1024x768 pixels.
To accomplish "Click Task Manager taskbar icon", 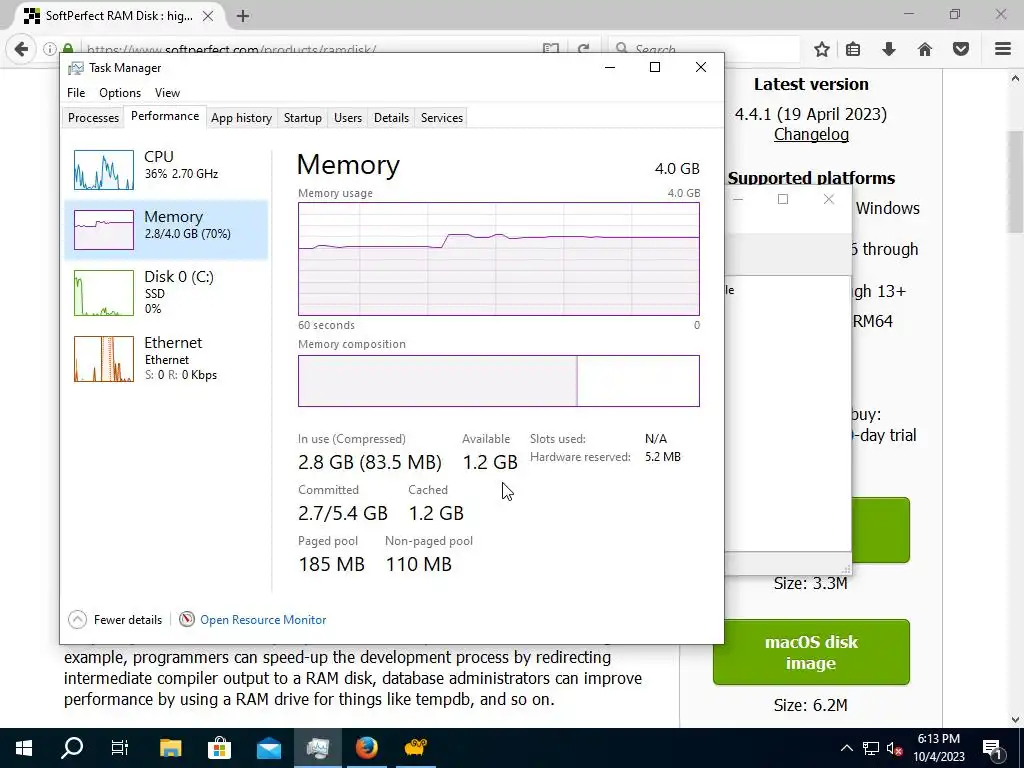I will 317,748.
